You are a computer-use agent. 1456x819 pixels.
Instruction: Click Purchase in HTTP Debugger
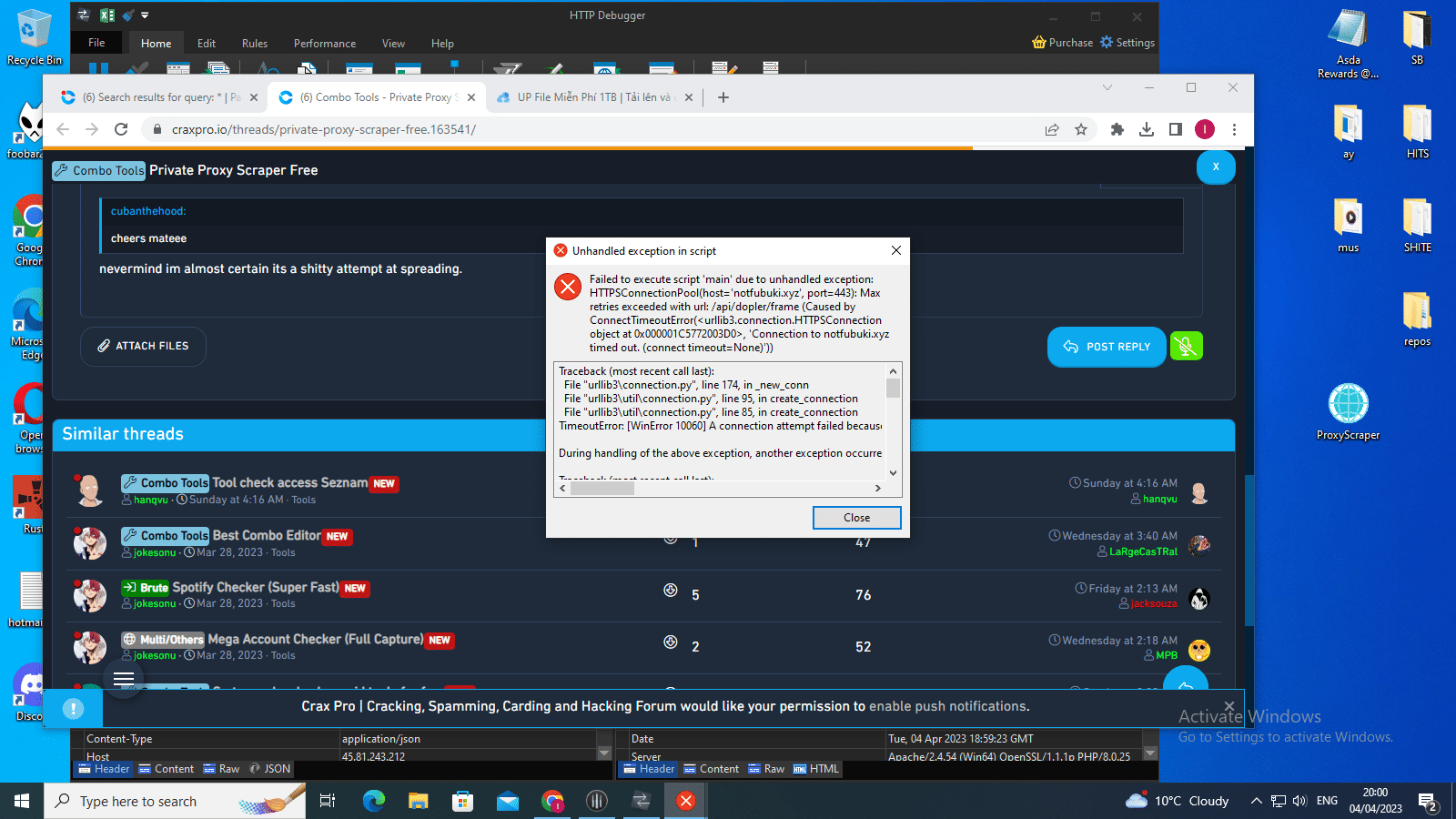1062,43
